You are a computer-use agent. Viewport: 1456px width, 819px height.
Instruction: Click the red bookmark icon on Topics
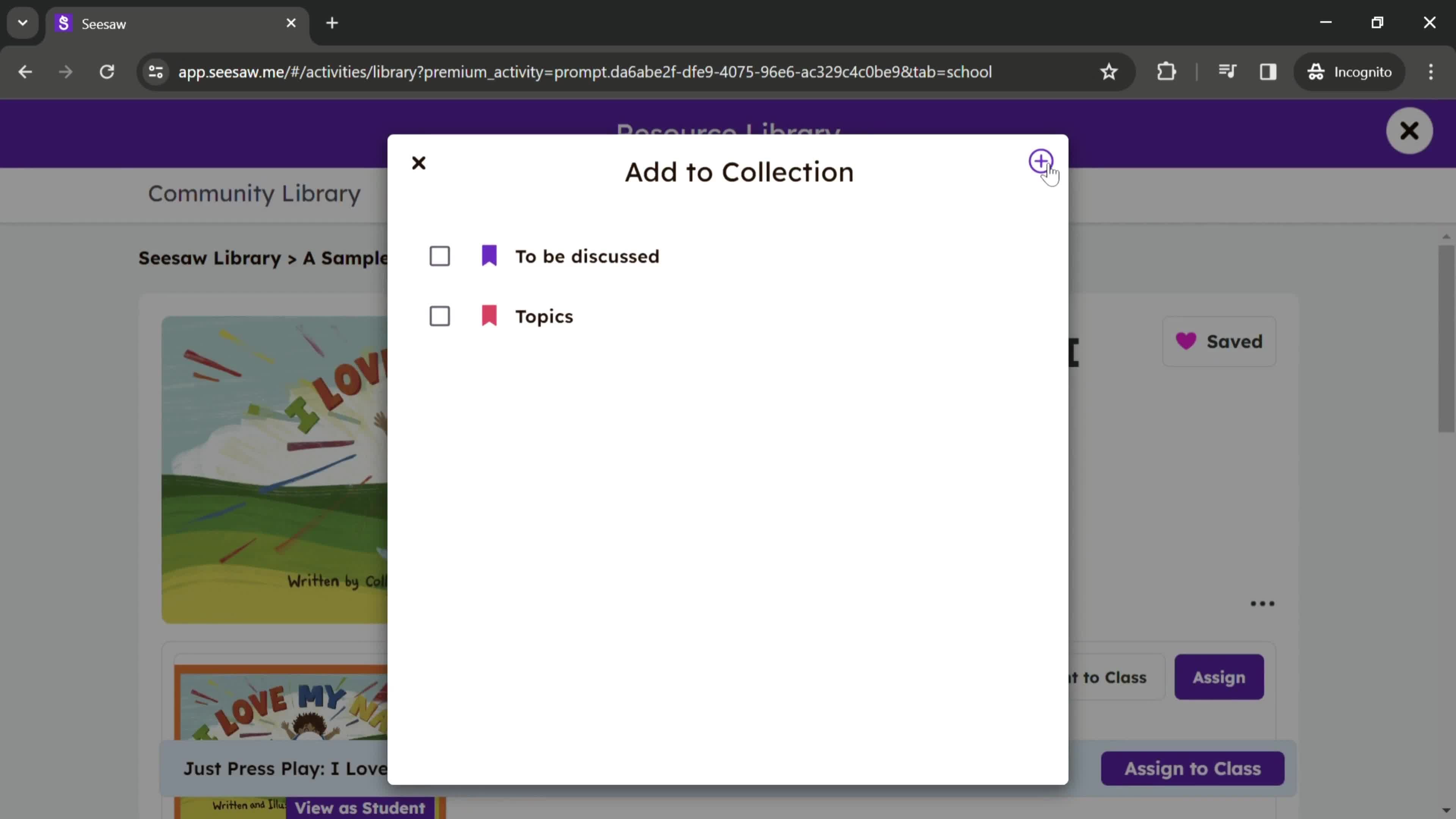489,316
